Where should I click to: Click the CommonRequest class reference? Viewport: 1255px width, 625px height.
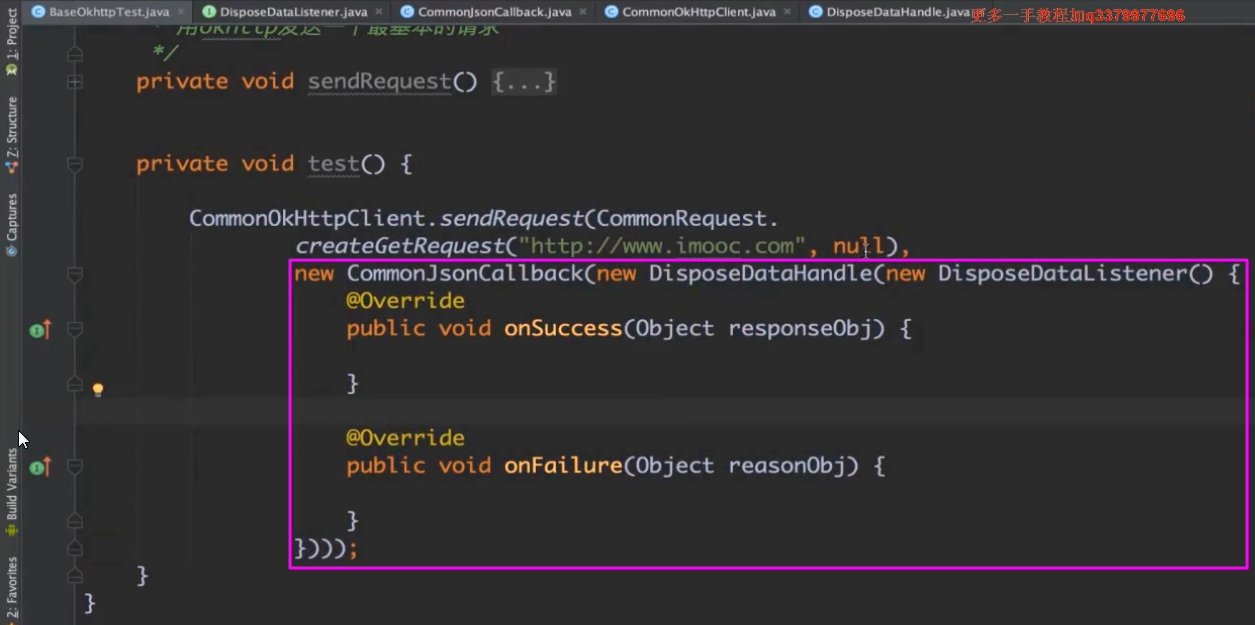[x=683, y=218]
